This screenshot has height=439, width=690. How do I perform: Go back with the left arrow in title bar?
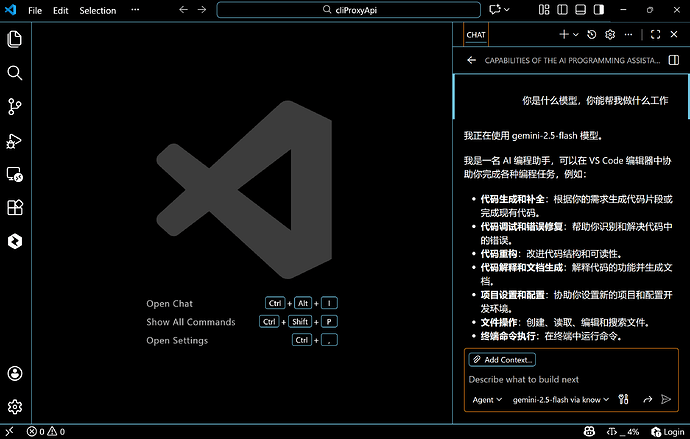tap(184, 10)
